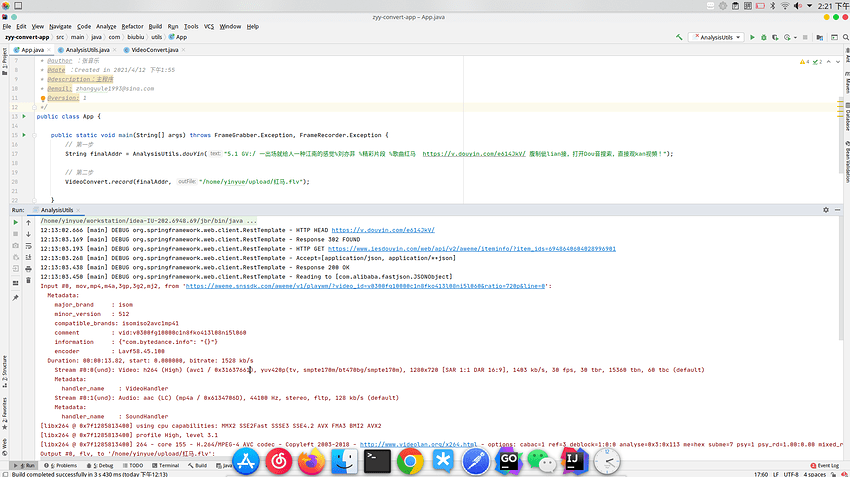Collapse the main method fold marker
Image resolution: width=850 pixels, height=477 pixels.
pos(34,136)
